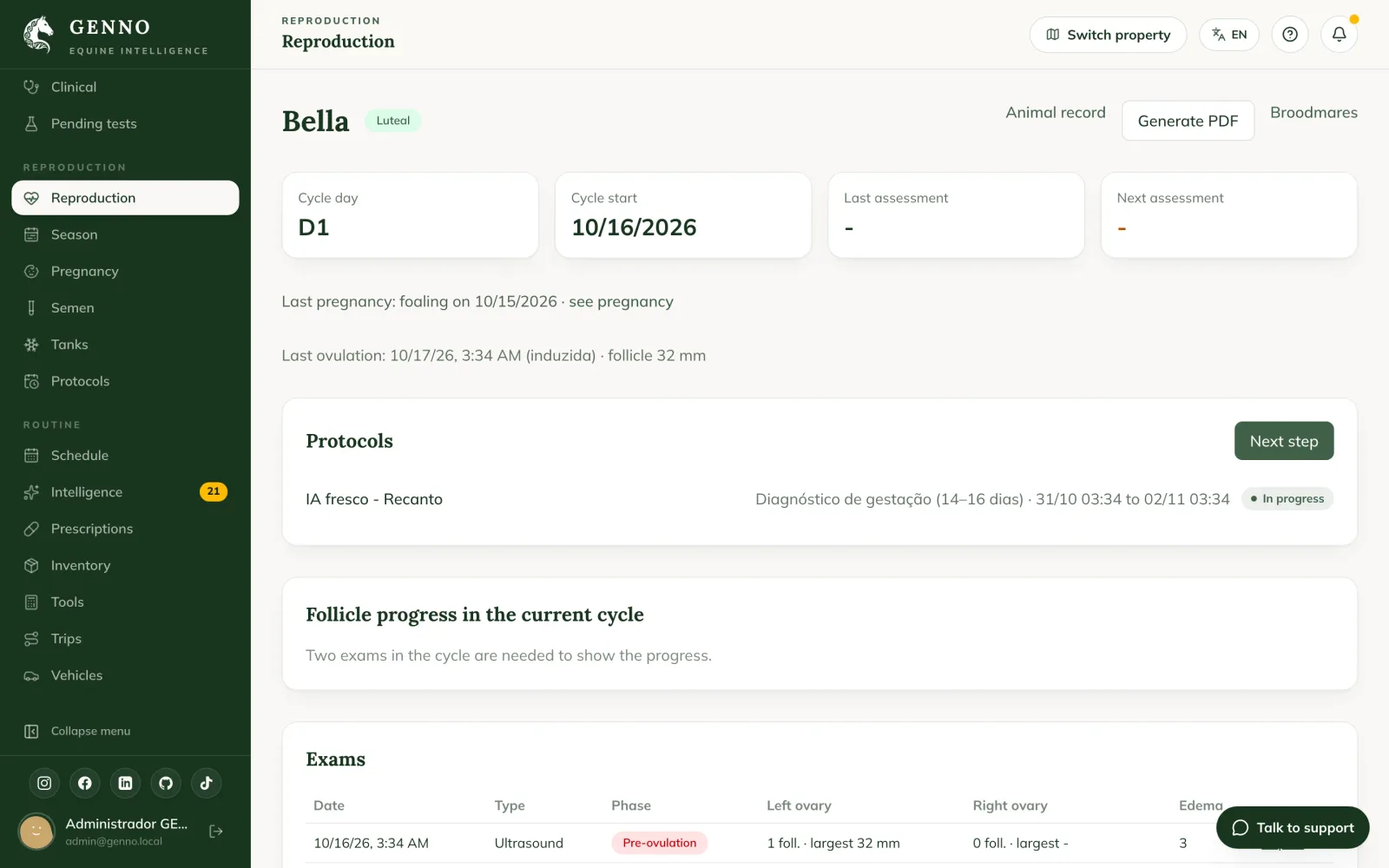Open notifications bell

[1339, 35]
